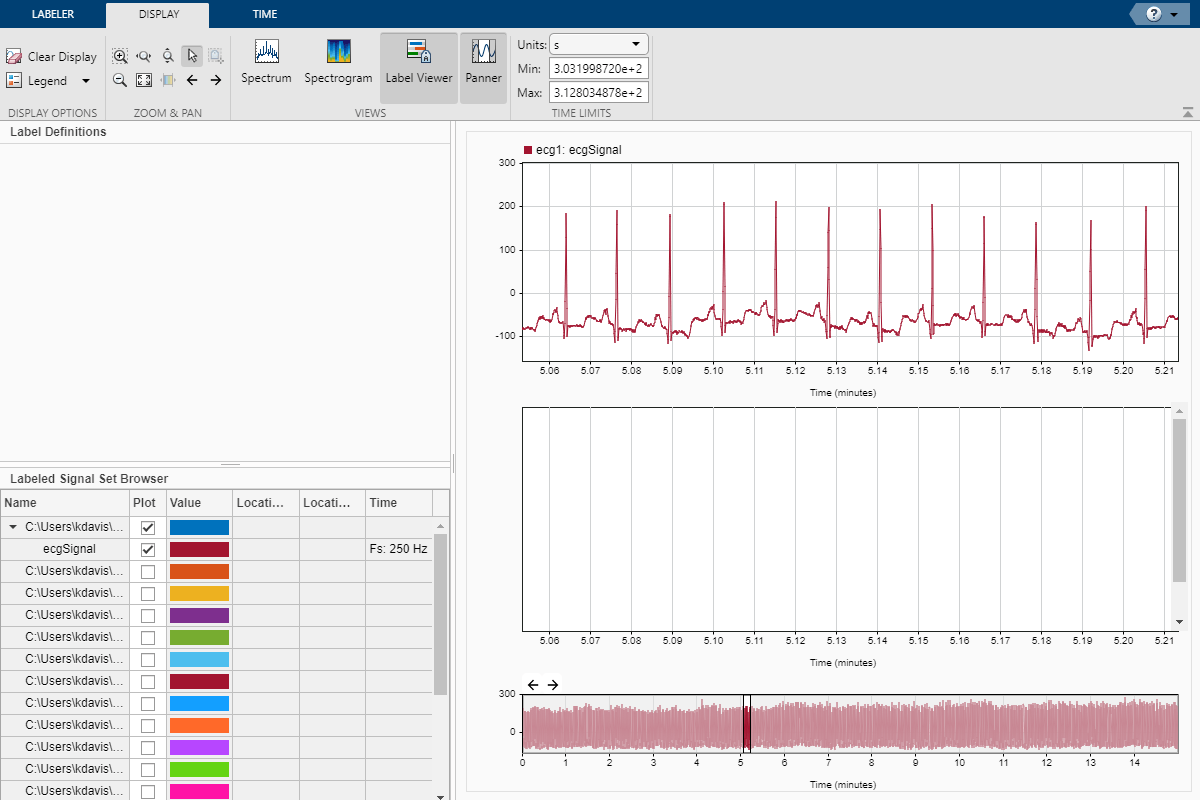Open the Spectrum view
Viewport: 1200px width, 800px height.
[266, 62]
